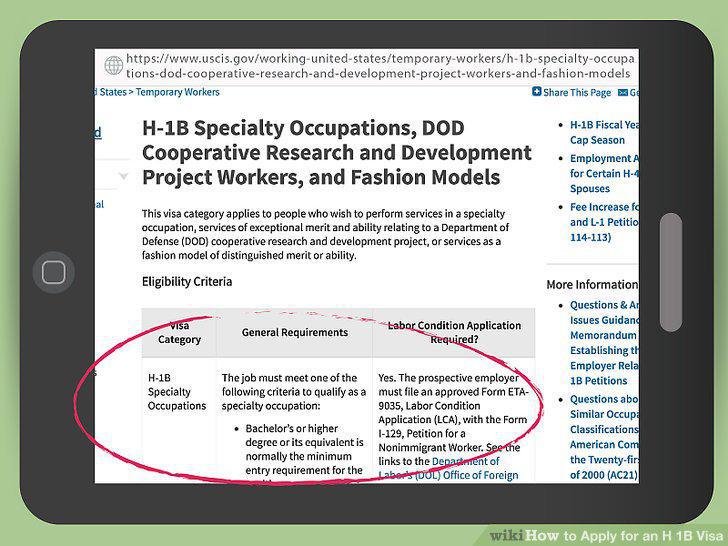Click the tablet side slider switch
Viewport: 728px width, 546px height.
pos(671,272)
